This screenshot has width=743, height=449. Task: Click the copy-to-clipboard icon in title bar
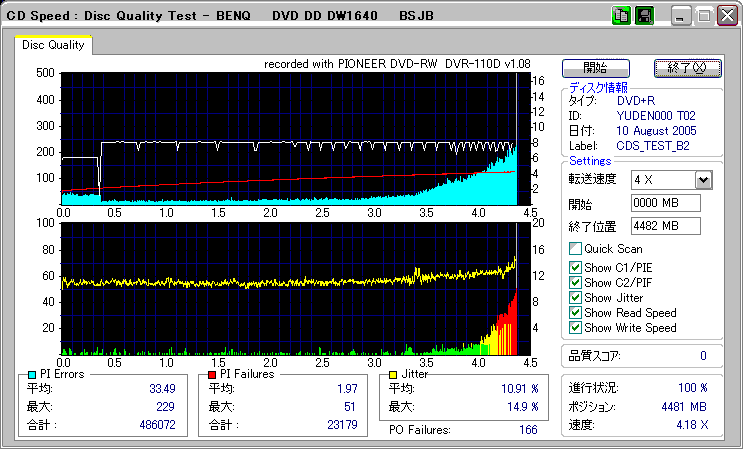click(x=621, y=16)
